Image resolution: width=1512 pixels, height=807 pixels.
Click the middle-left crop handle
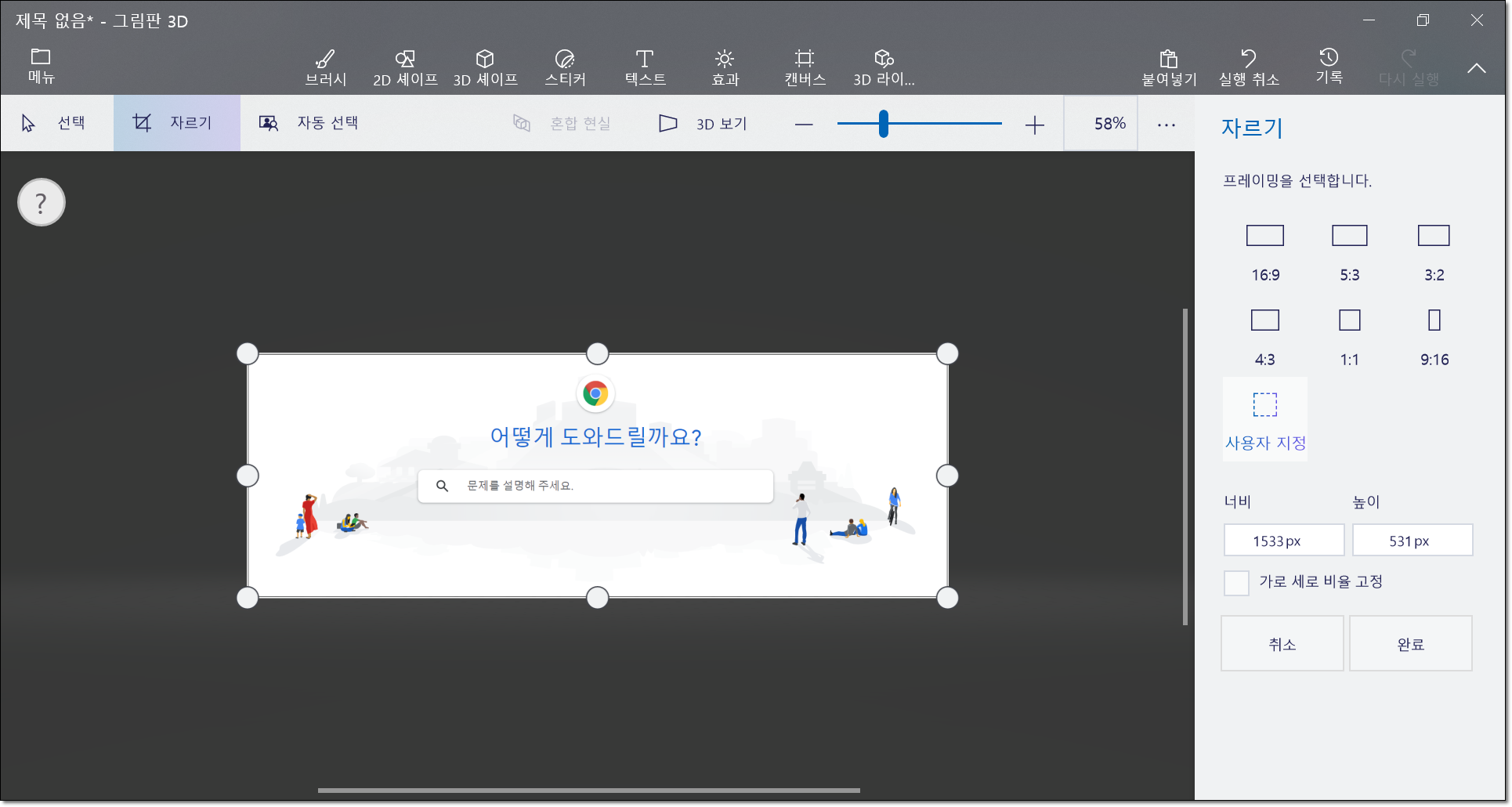[x=248, y=476]
